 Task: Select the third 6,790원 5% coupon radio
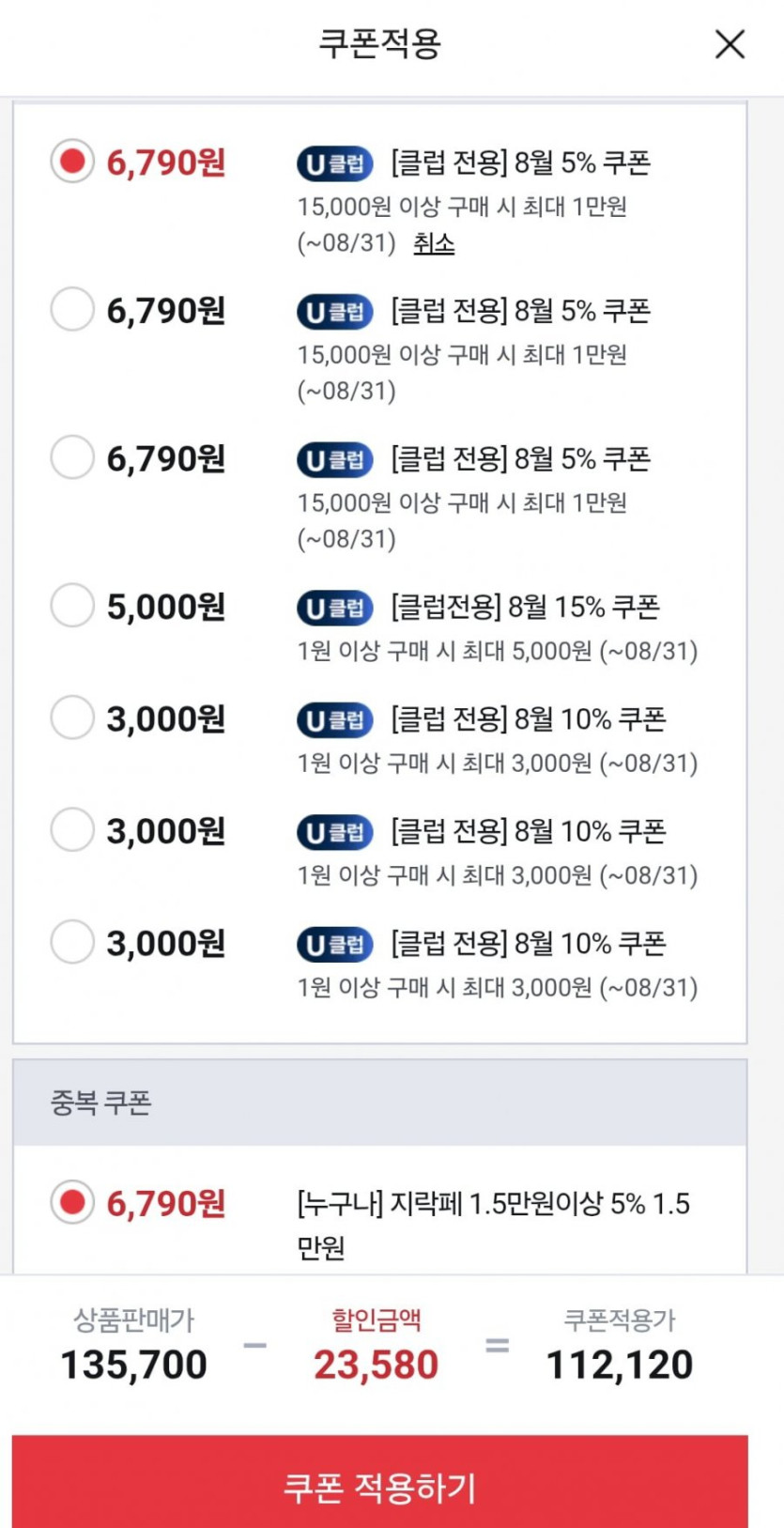pos(72,457)
